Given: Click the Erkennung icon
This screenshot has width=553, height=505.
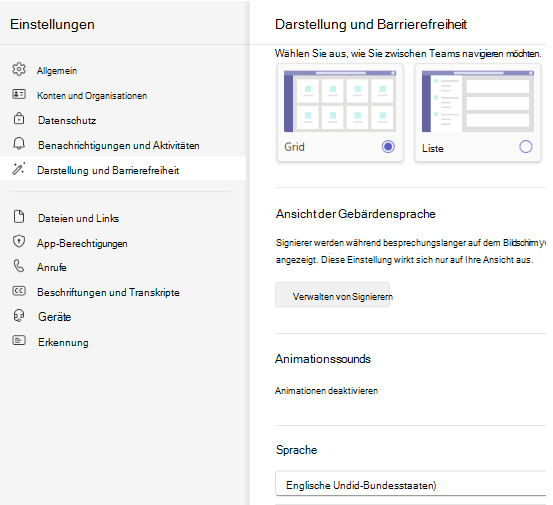Looking at the screenshot, I should (x=19, y=340).
